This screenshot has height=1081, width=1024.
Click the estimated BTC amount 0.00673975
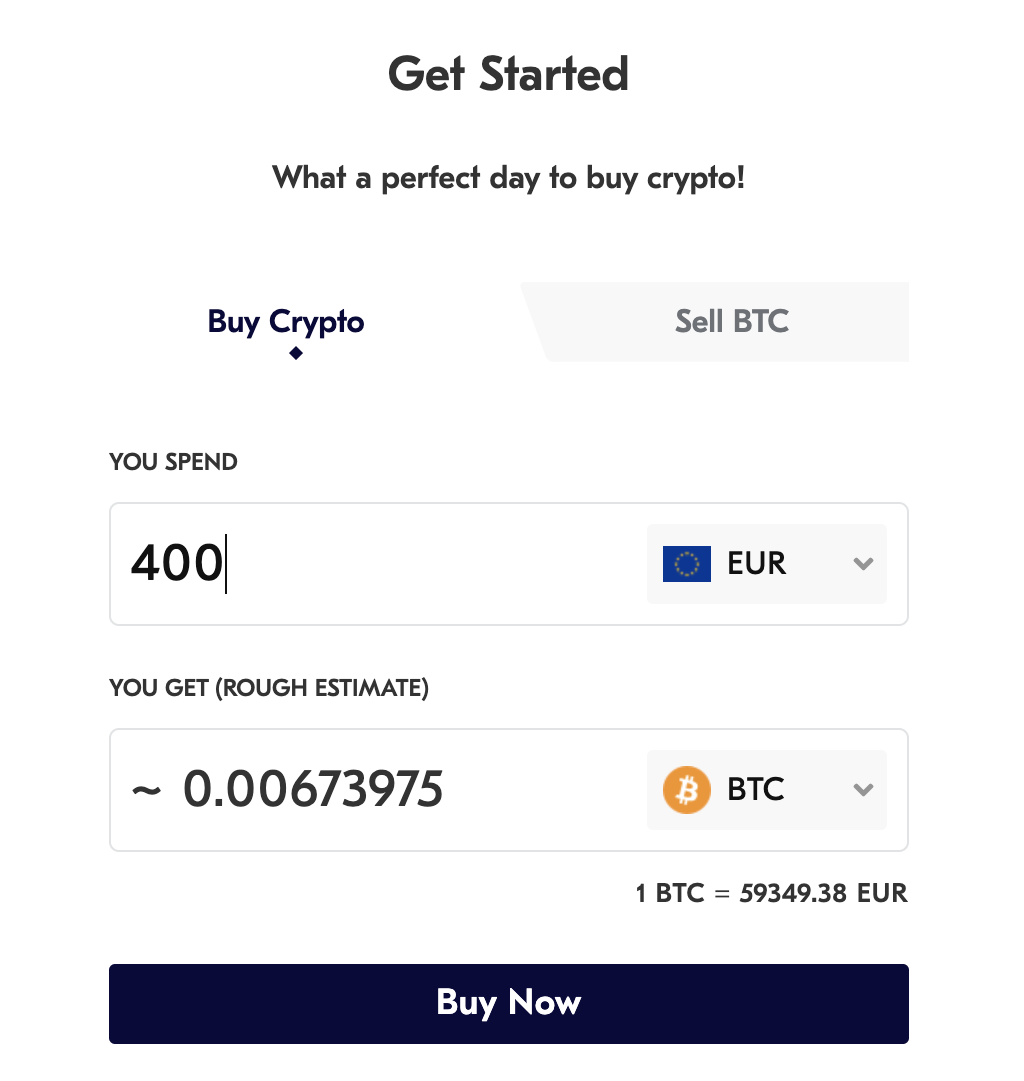(313, 790)
